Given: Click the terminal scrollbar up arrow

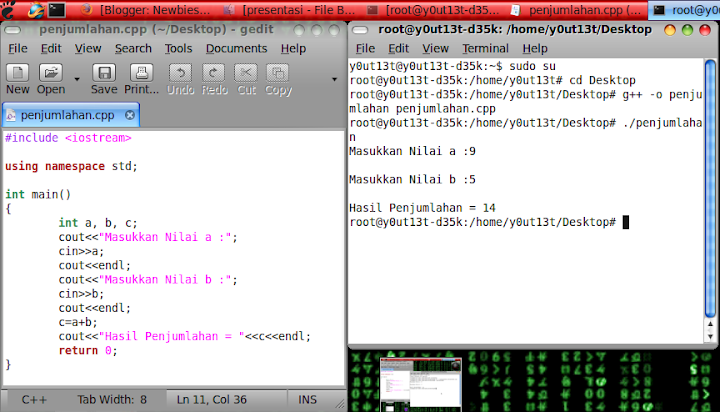Looking at the screenshot, I should pos(710,324).
